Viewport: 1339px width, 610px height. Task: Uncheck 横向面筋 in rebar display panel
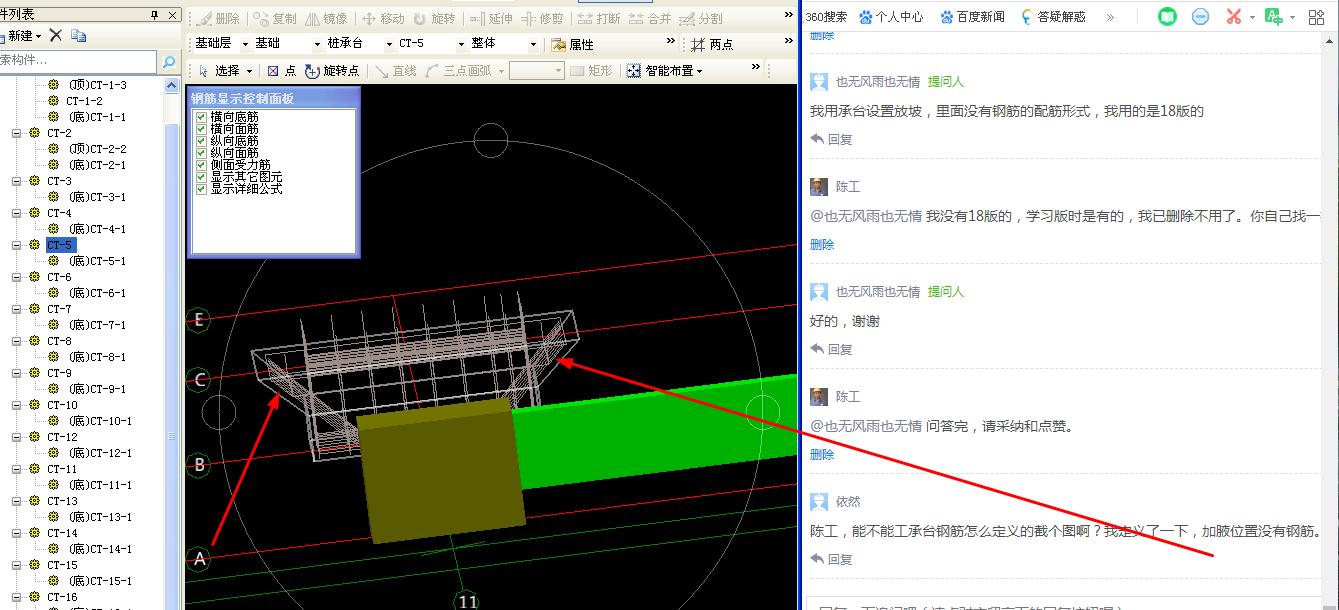click(202, 129)
